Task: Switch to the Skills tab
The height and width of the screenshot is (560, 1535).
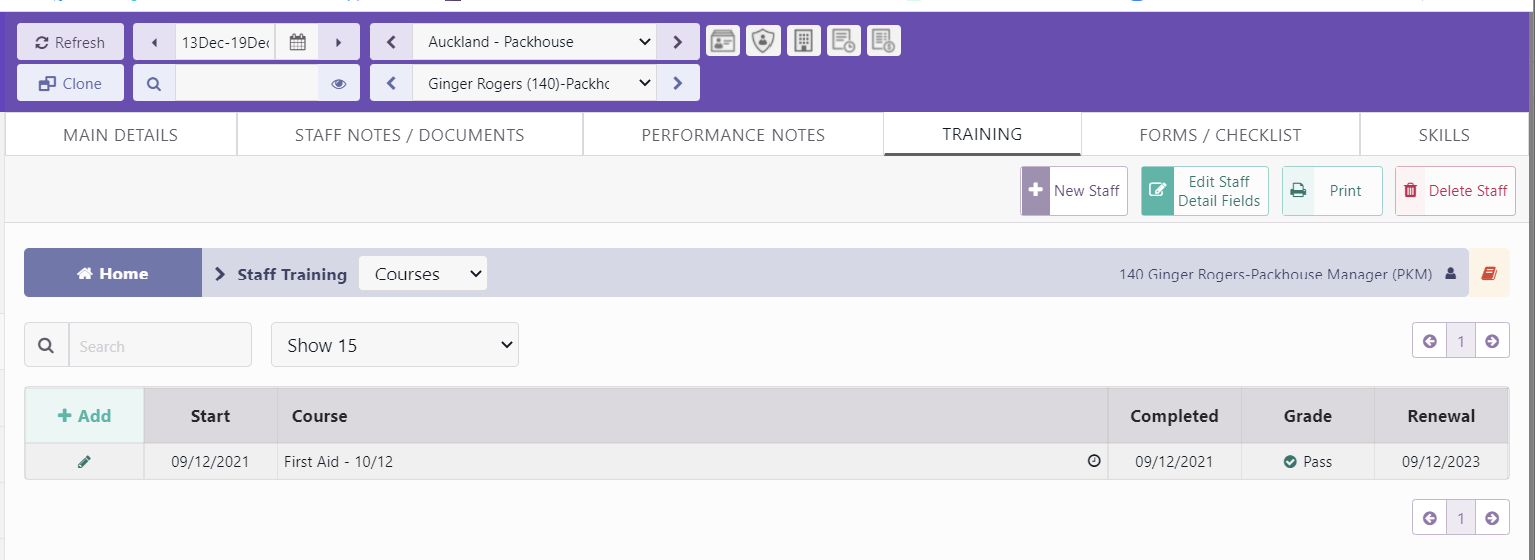Action: click(x=1444, y=134)
